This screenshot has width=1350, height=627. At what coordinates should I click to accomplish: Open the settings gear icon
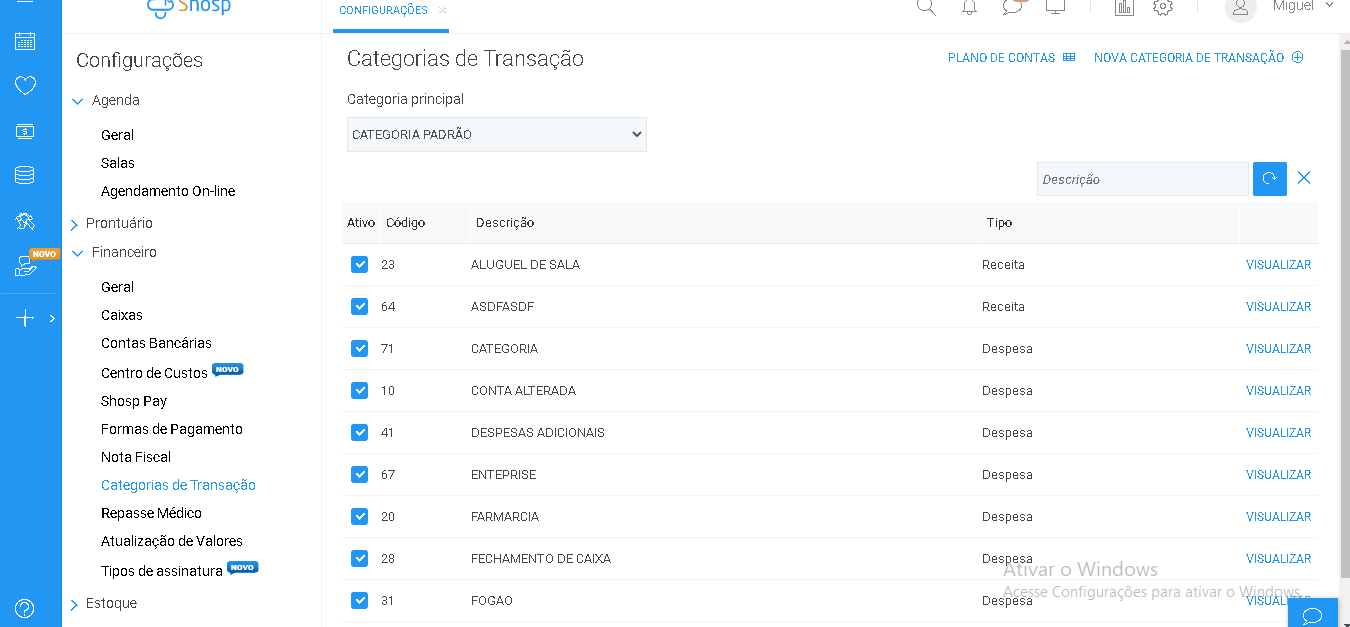[1162, 7]
